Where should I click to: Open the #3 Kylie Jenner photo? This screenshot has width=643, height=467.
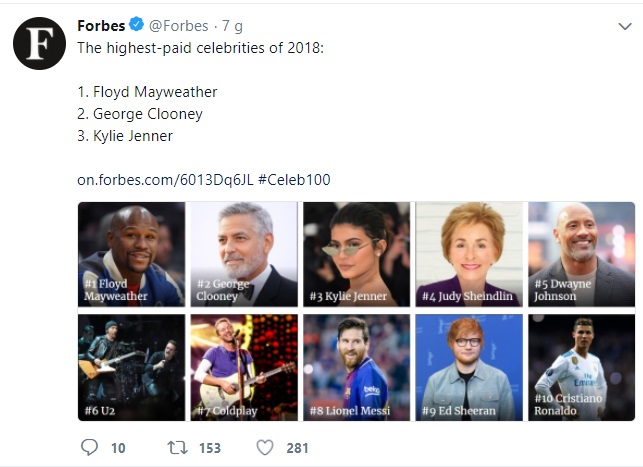pos(356,254)
